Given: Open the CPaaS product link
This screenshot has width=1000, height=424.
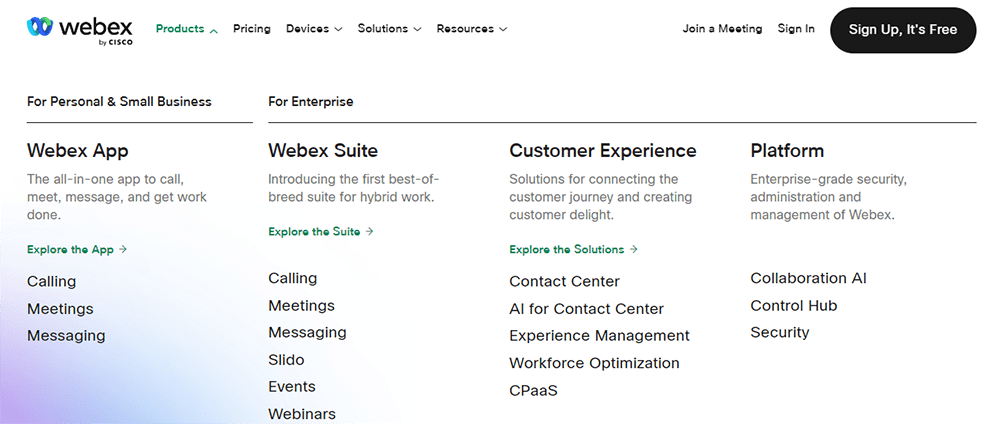Looking at the screenshot, I should 533,390.
